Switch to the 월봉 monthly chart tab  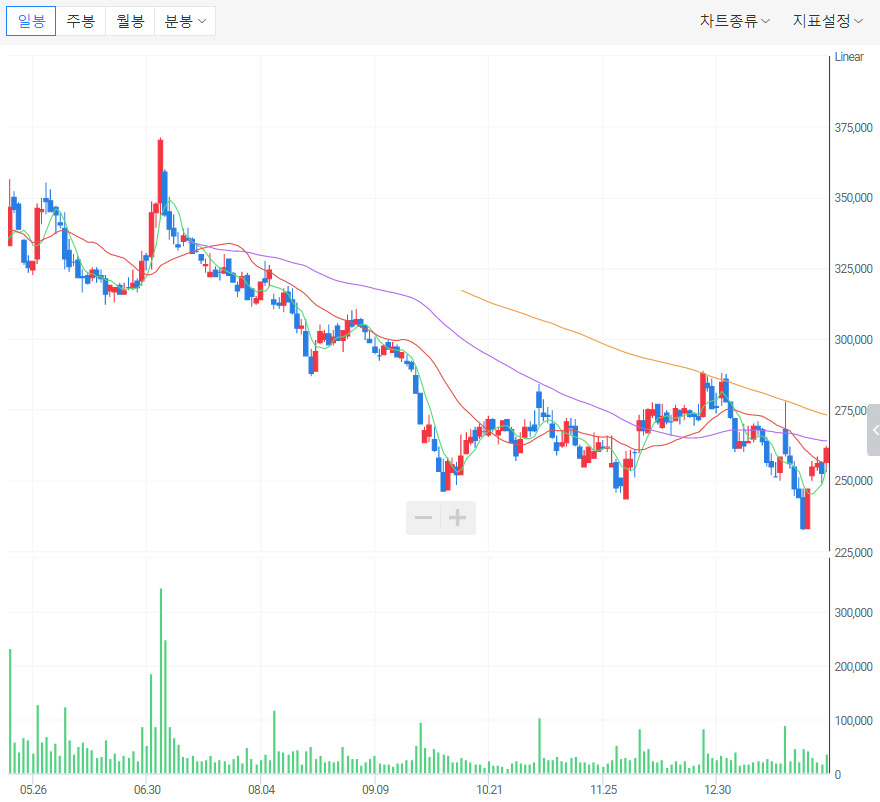(x=130, y=21)
